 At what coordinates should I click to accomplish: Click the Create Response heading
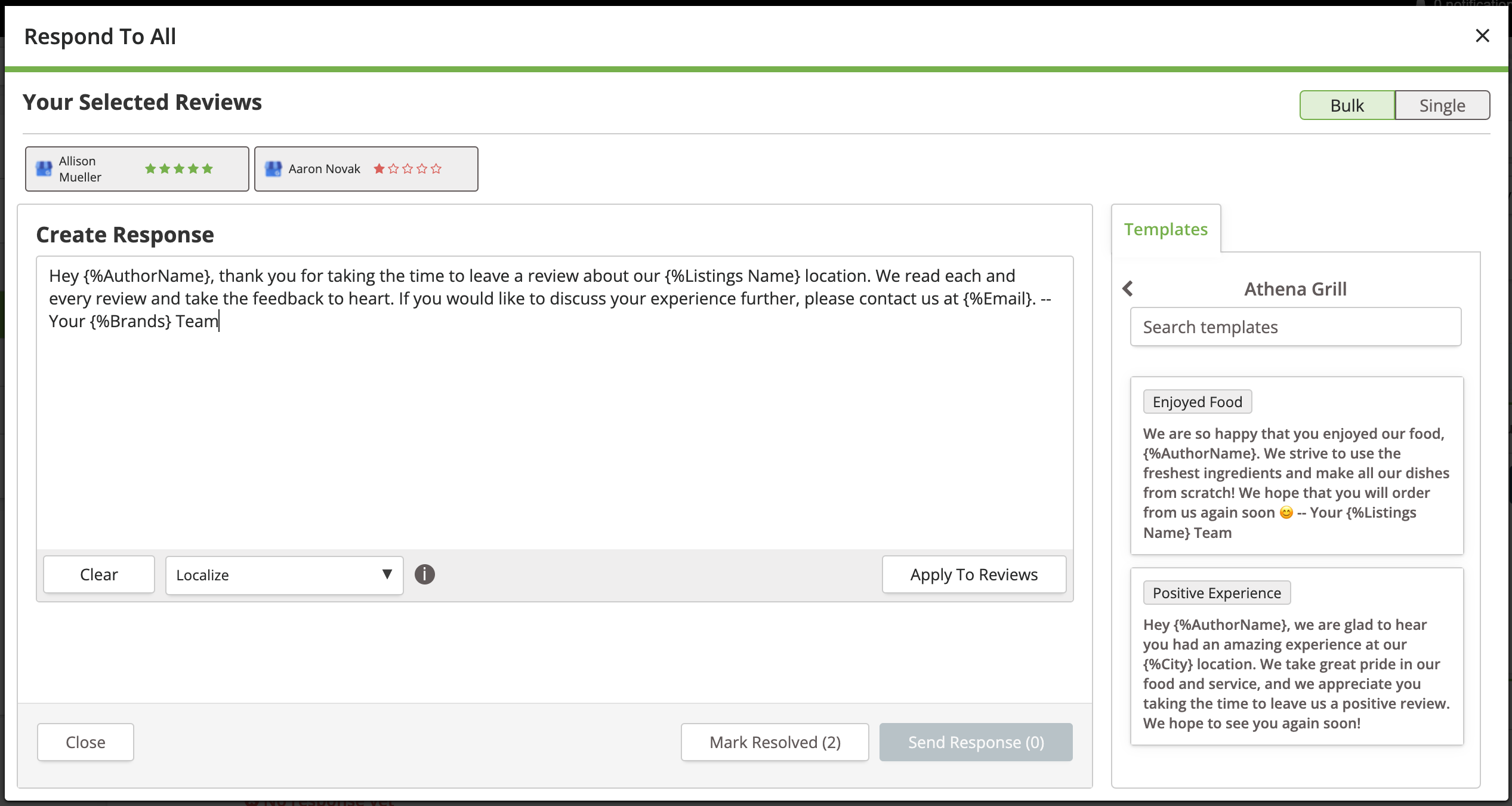click(125, 235)
